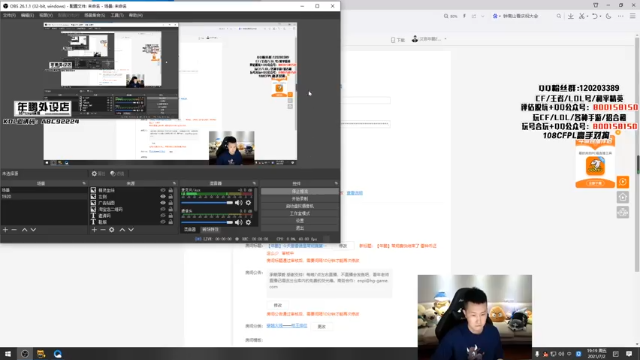Image resolution: width=640 pixels, height=360 pixels.
Task: Move source down with arrow in sources panel
Action: [x=131, y=230]
